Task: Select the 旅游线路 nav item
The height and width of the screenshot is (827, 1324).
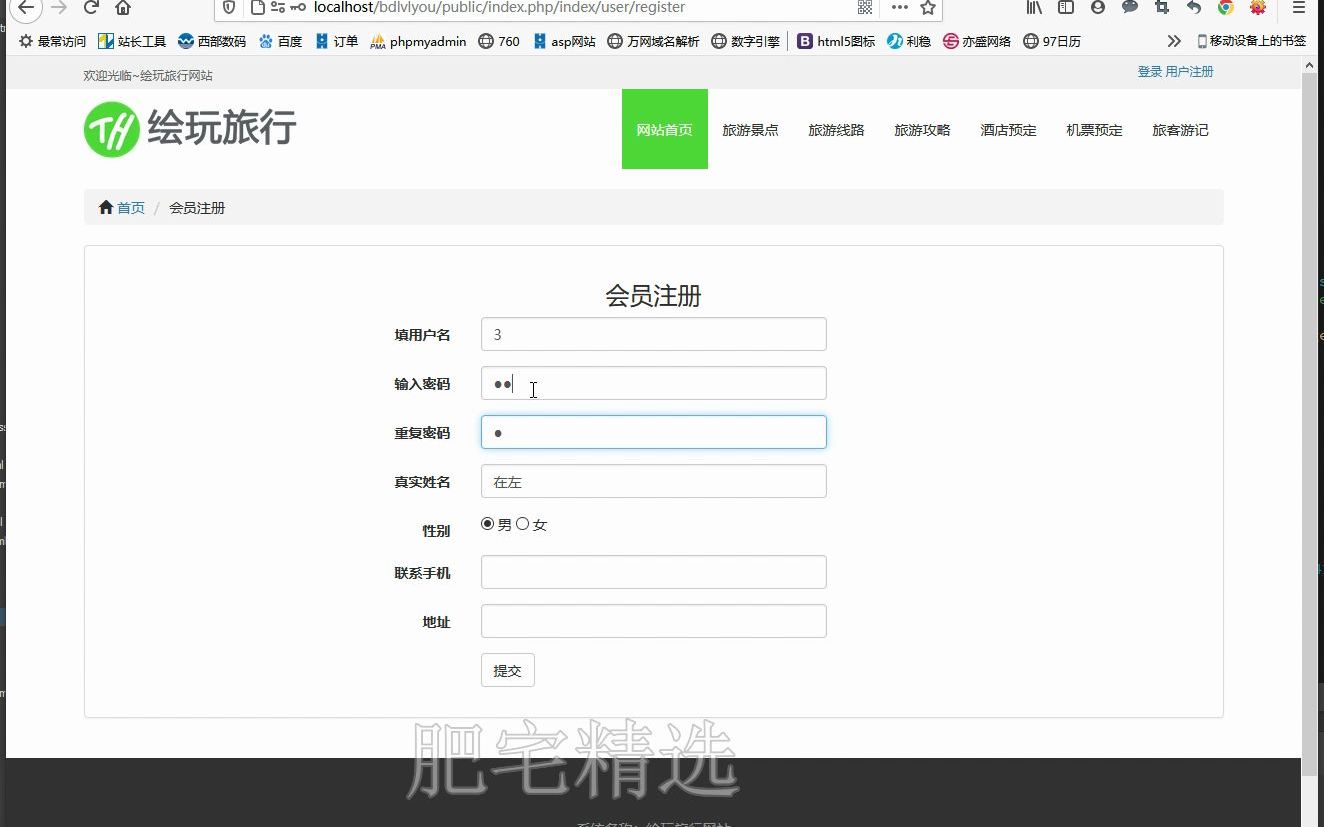Action: click(836, 130)
